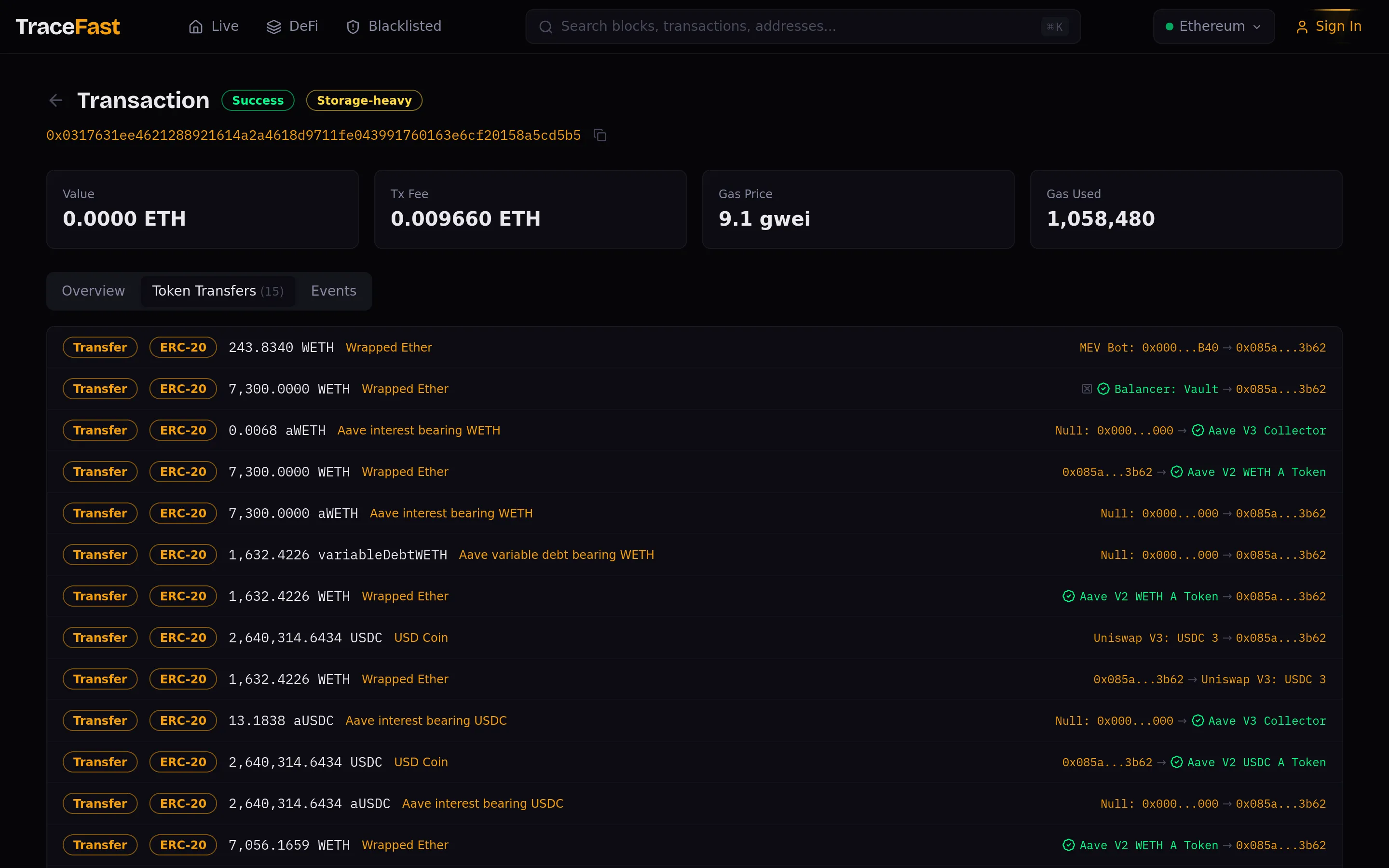The image size is (1389, 868).
Task: Click the Tx Fee value 0.009660 ETH
Action: 465,219
